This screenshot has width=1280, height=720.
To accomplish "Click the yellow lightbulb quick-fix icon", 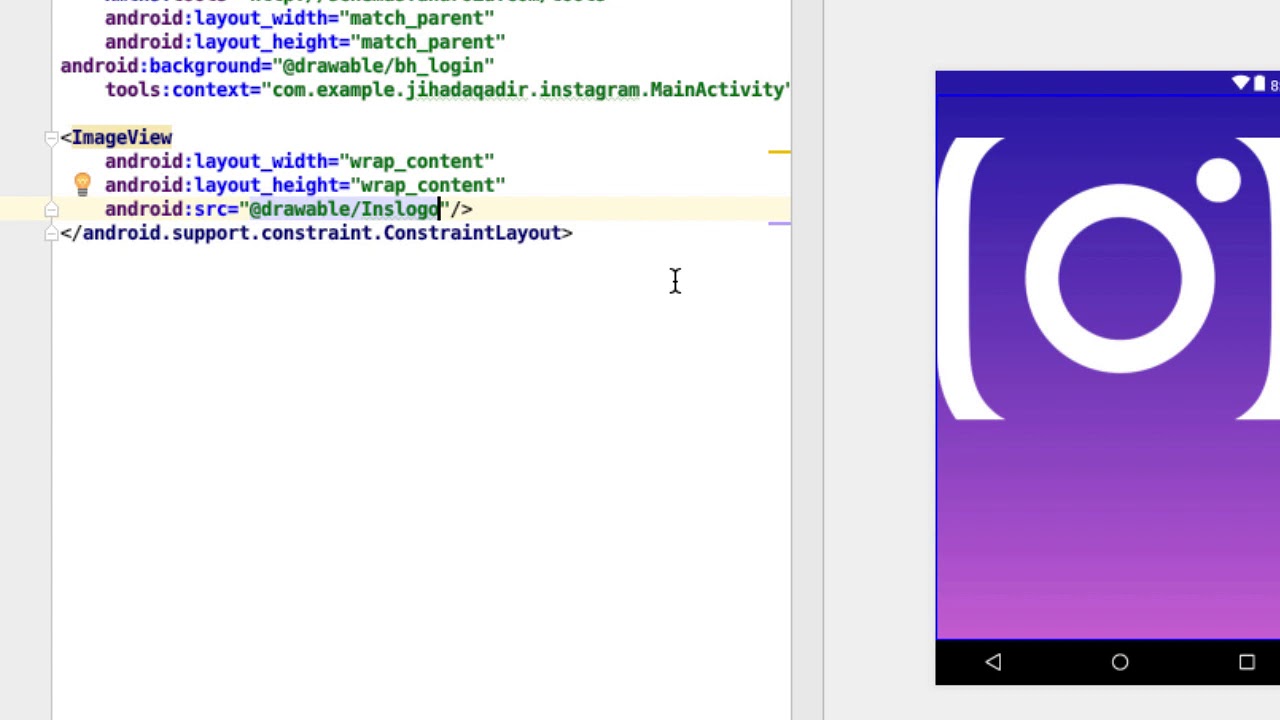I will coord(82,184).
